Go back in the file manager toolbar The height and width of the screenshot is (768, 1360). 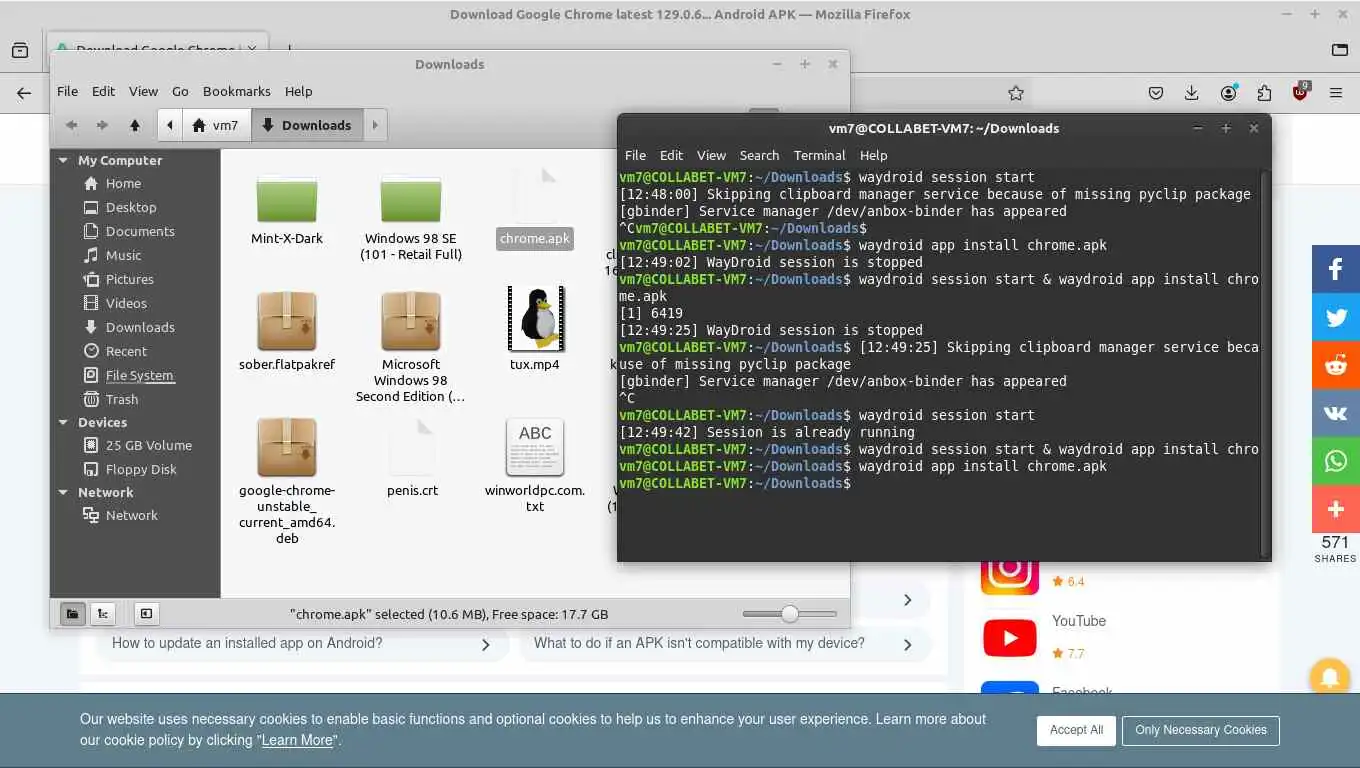[x=71, y=125]
